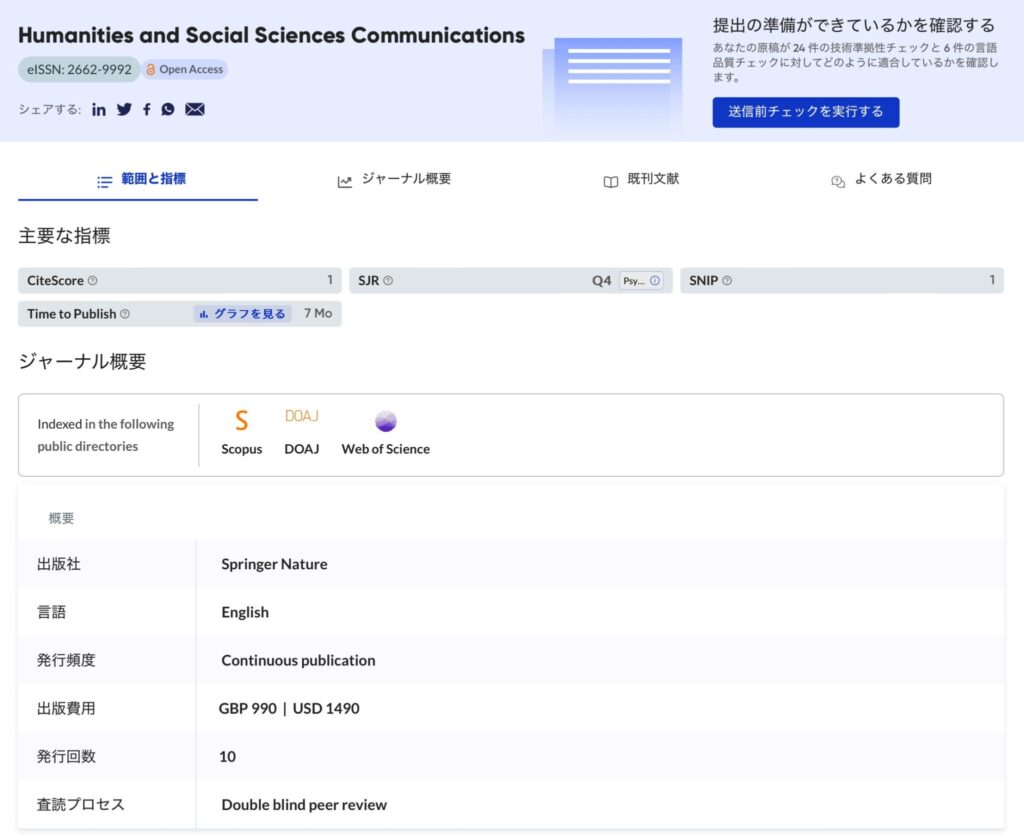Share journal via Twitter bird icon
The width and height of the screenshot is (1024, 835).
(x=124, y=109)
